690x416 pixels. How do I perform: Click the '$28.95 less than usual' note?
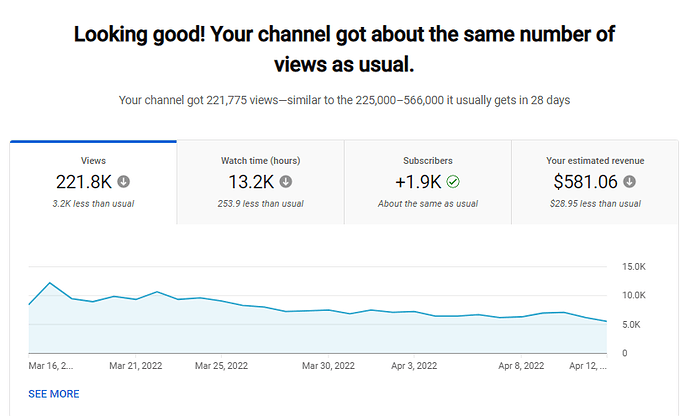(x=595, y=204)
